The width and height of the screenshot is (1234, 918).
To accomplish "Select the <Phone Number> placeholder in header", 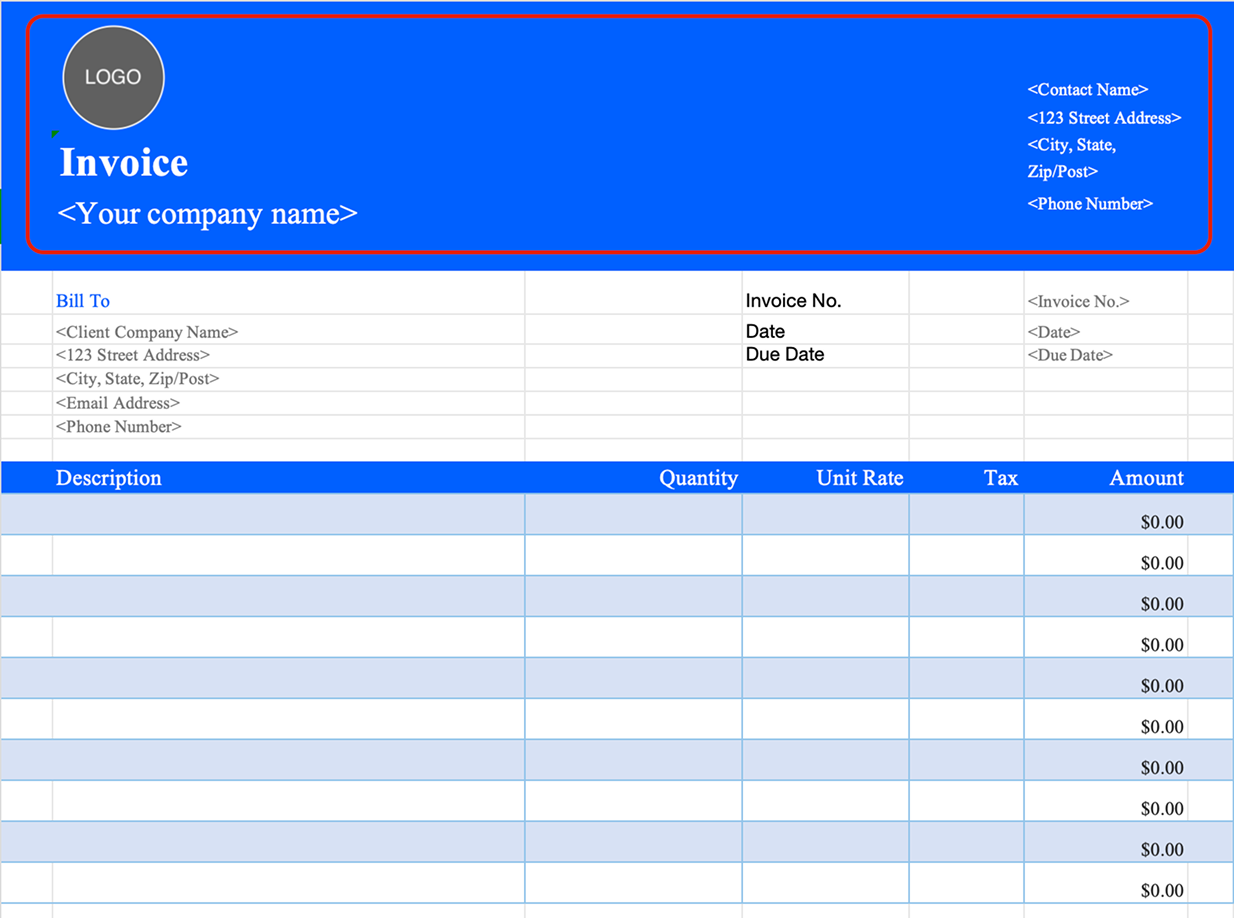I will pyautogui.click(x=1090, y=203).
